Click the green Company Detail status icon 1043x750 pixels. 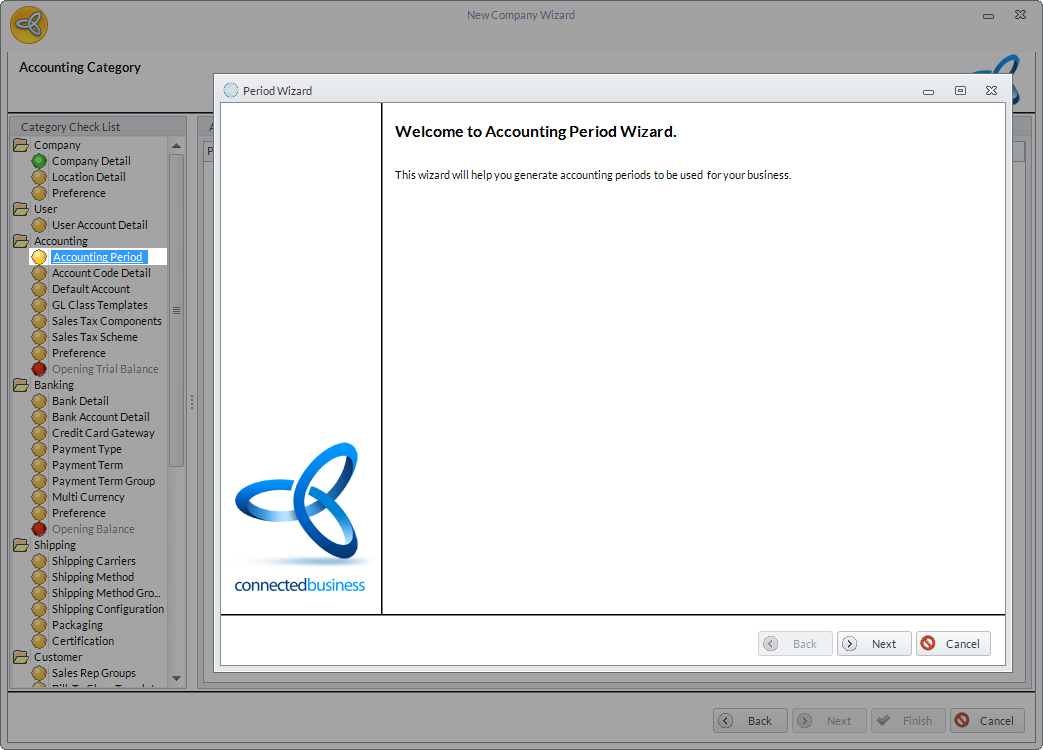click(x=39, y=161)
